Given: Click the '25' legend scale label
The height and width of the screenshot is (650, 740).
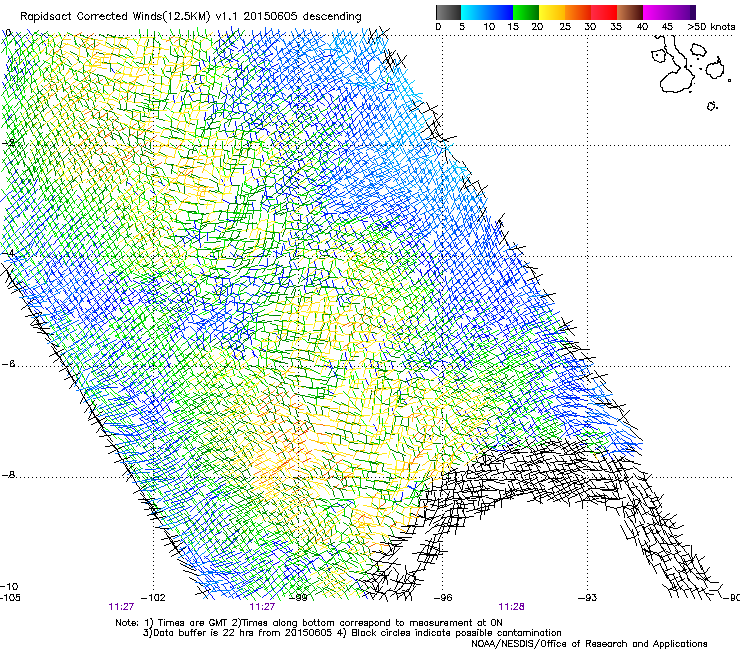Looking at the screenshot, I should pos(564,27).
